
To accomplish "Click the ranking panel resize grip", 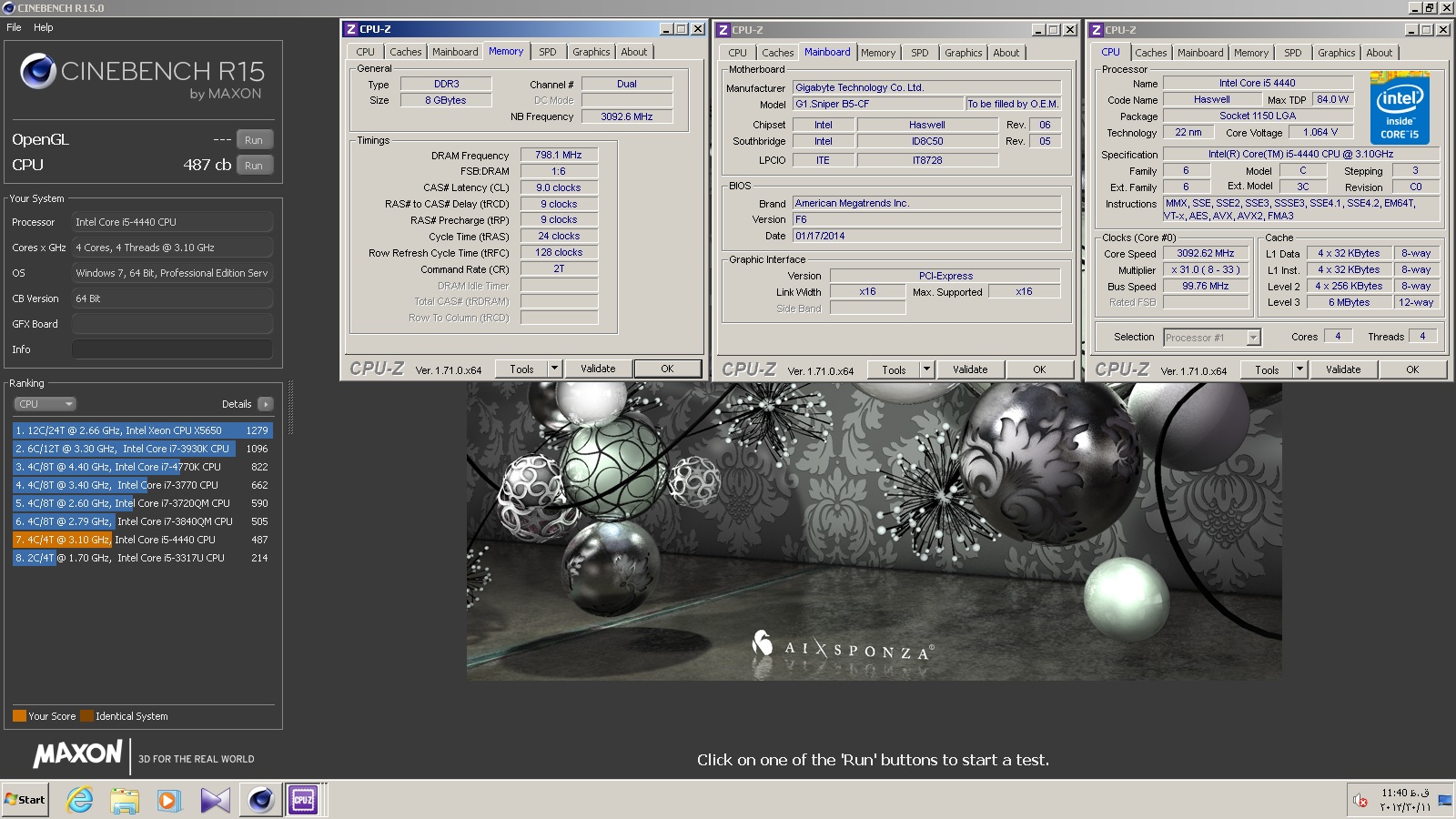I will pyautogui.click(x=290, y=408).
